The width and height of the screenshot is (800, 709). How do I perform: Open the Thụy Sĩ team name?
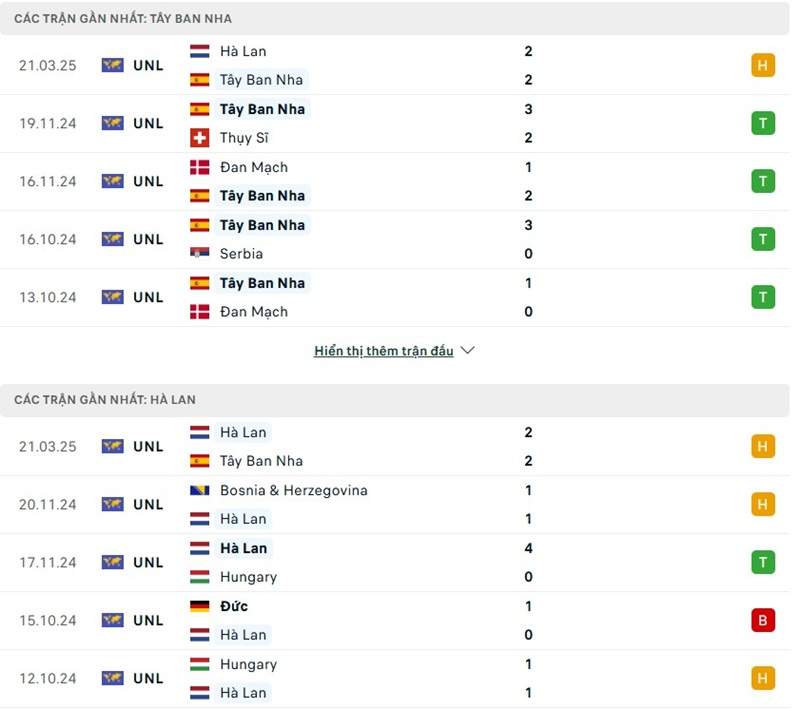(x=244, y=138)
